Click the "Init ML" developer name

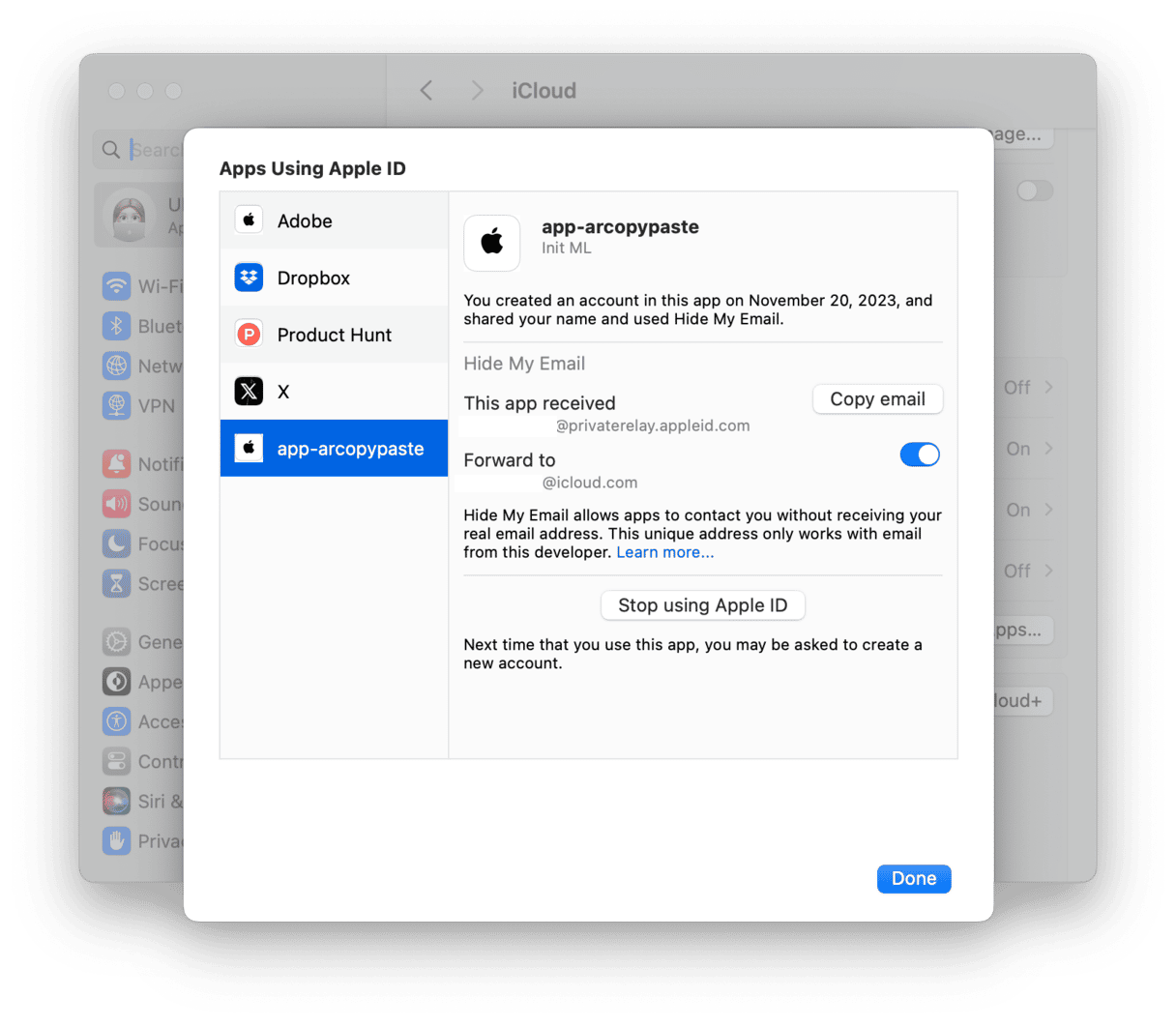point(567,249)
